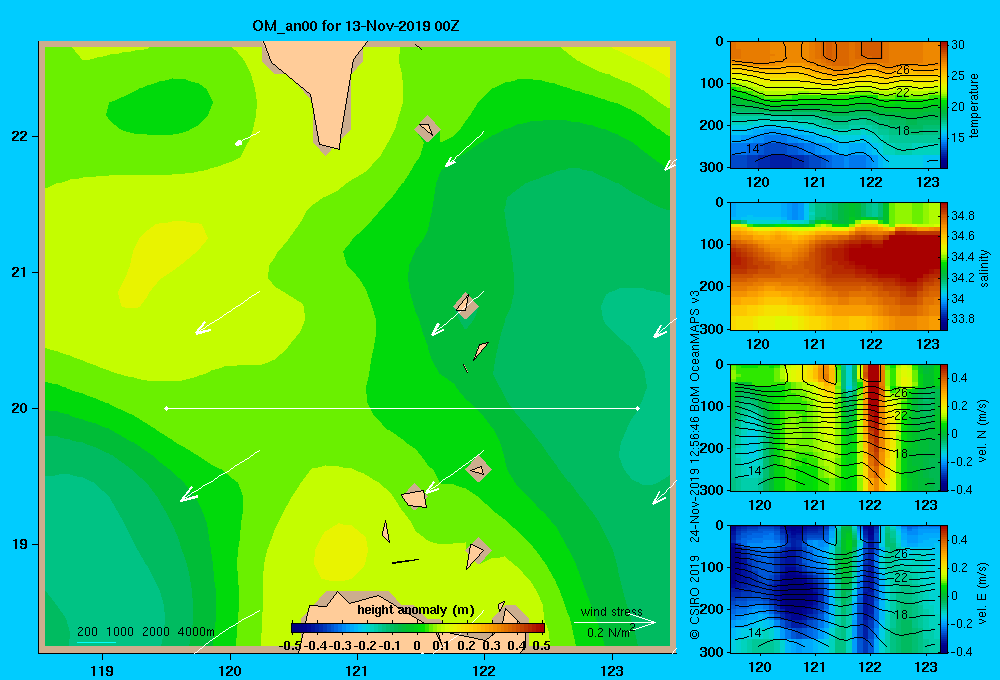Screen dimensions: 1000x680
Task: Click the eastern endpoint of the transect line
Action: click(638, 408)
